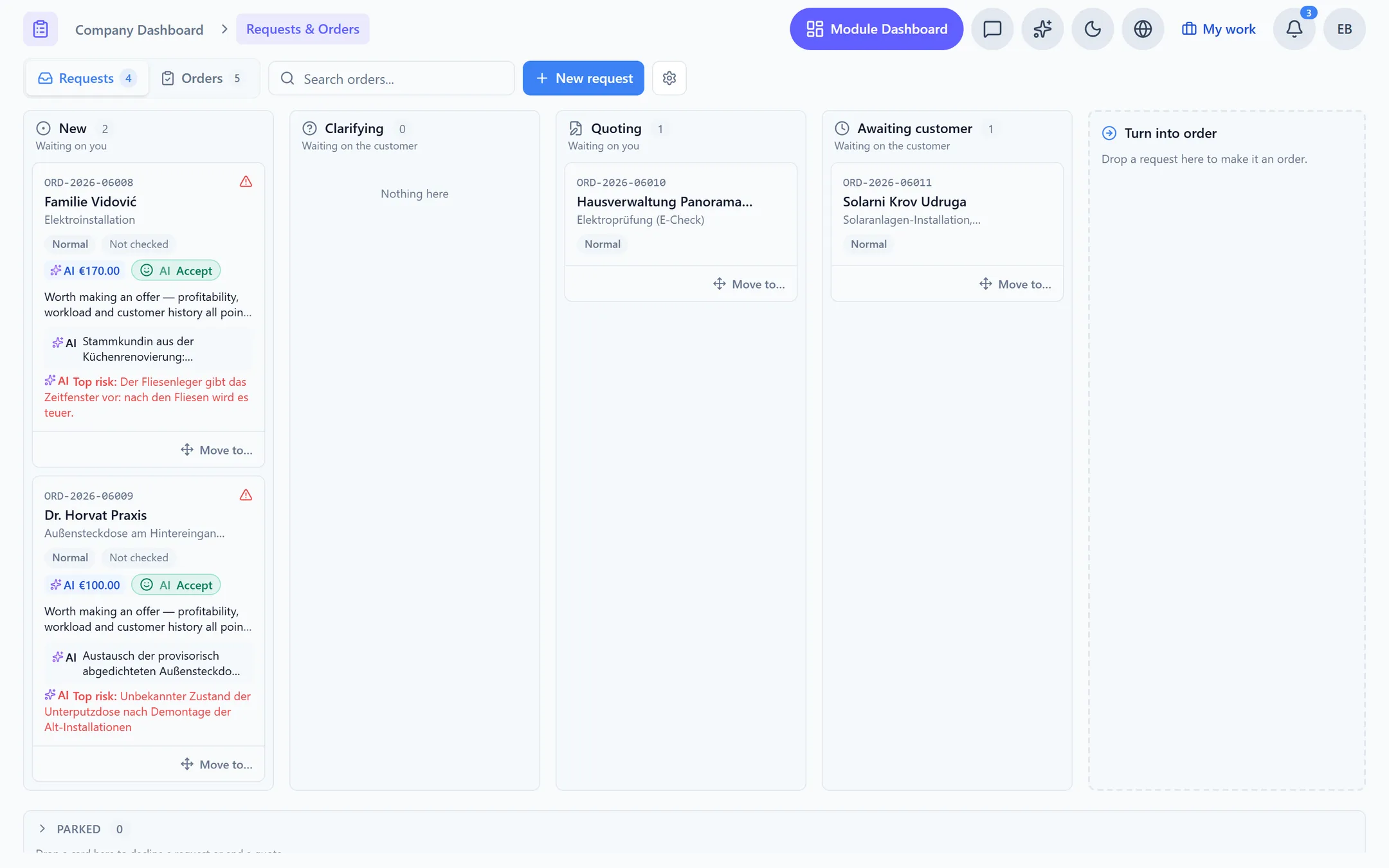Click the Stammkundin aus der Küchenrenovierung AI note
This screenshot has height=868, width=1389.
click(149, 349)
